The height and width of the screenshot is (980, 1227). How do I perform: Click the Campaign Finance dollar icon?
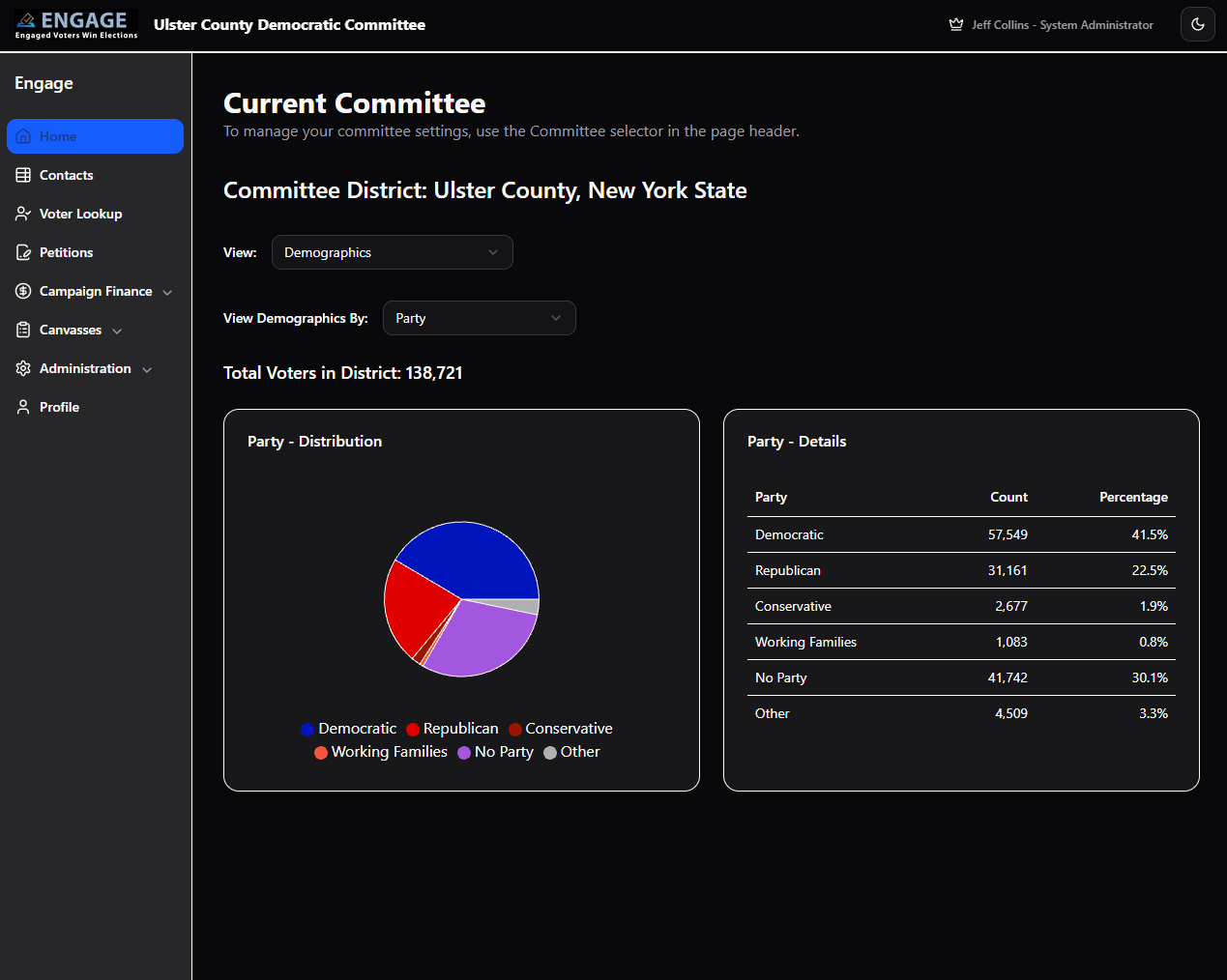pyautogui.click(x=23, y=291)
